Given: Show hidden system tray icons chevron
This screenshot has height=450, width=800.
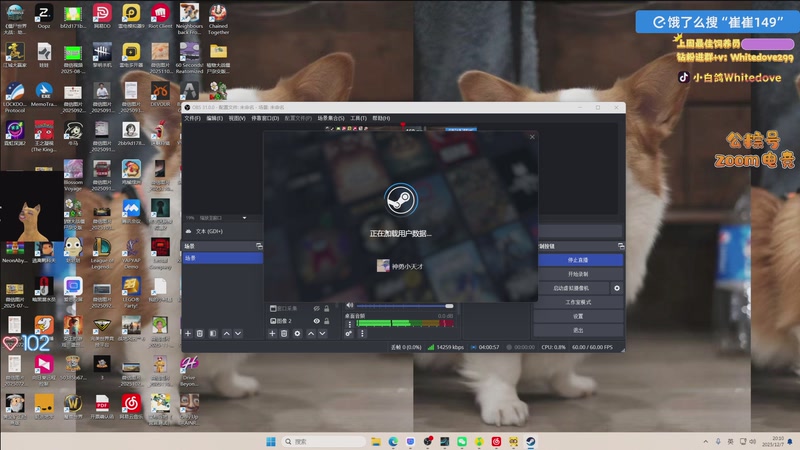Looking at the screenshot, I should (706, 441).
